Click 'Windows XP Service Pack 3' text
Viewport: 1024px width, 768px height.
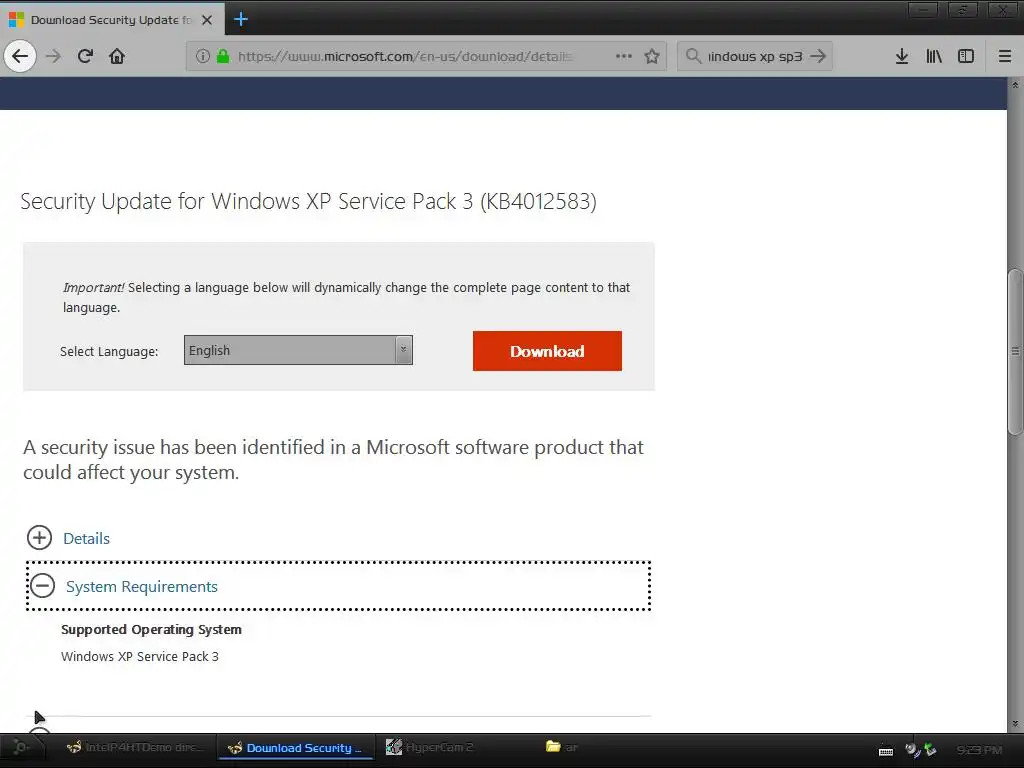(140, 656)
